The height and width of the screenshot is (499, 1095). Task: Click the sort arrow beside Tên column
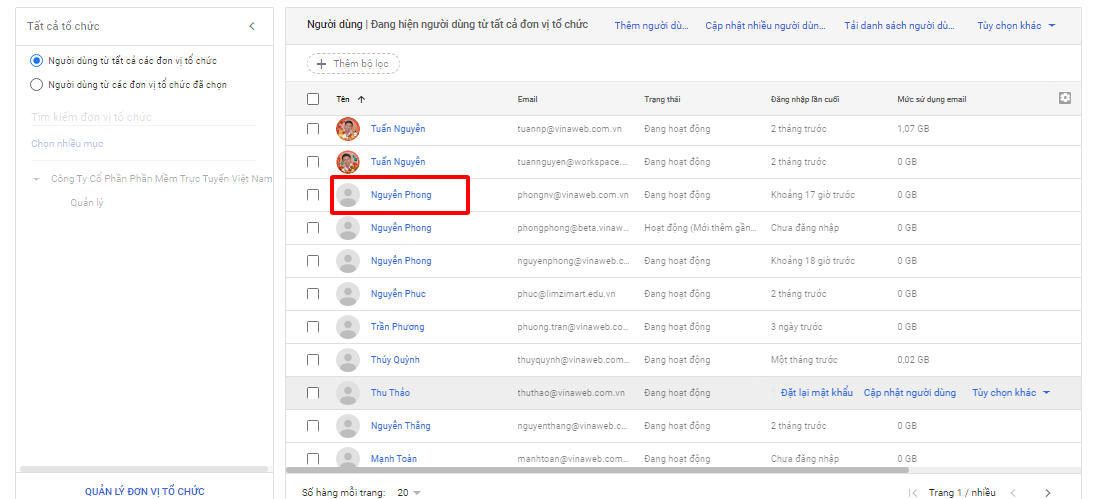click(x=361, y=99)
